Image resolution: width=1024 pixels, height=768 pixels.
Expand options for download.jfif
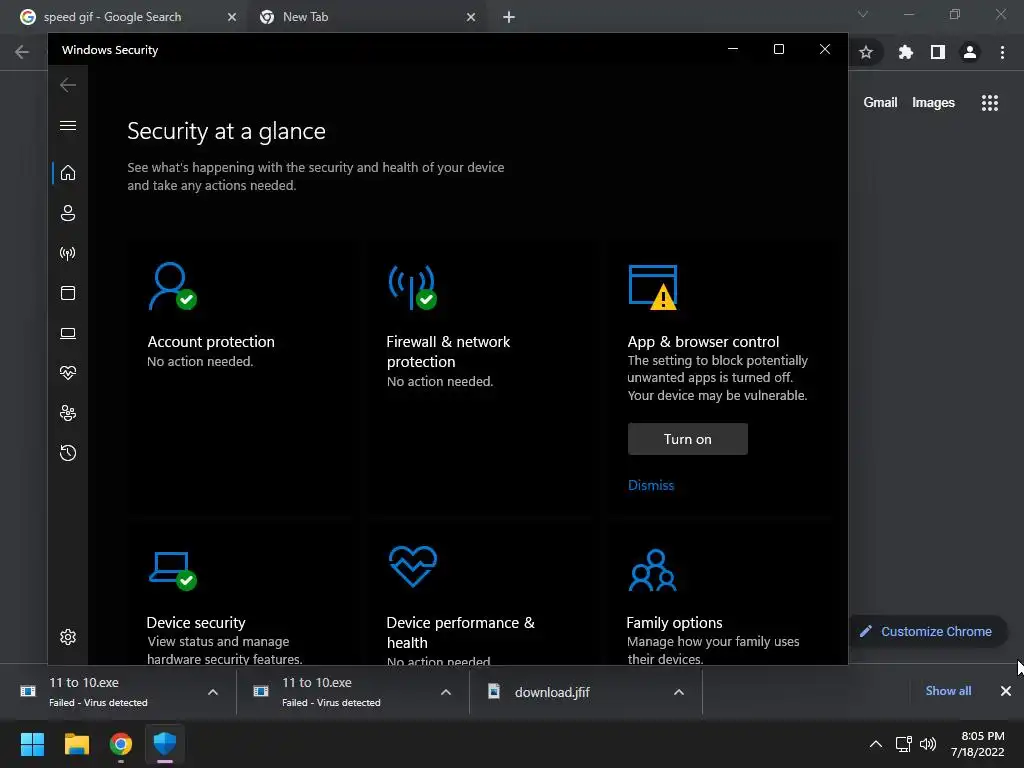[679, 692]
